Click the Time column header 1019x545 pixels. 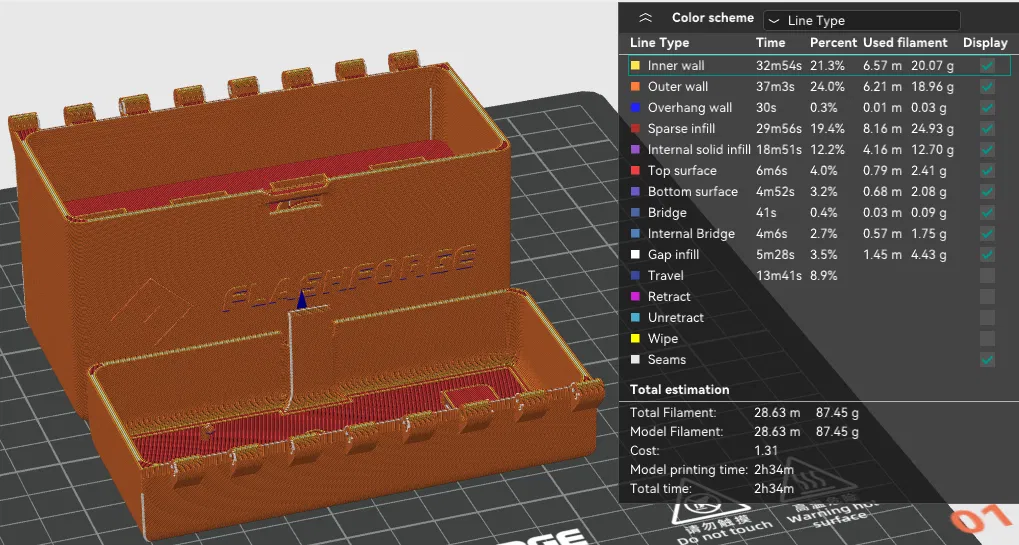pyautogui.click(x=771, y=43)
